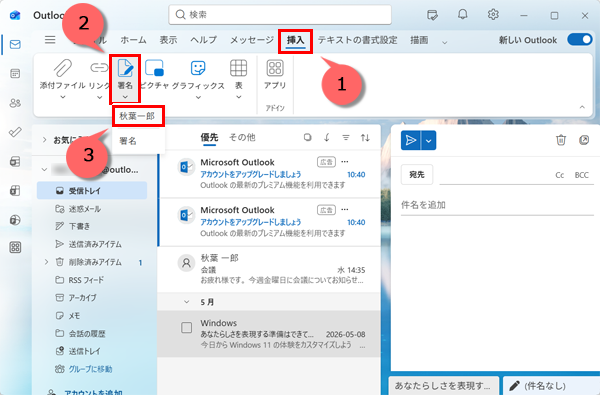Switch to the その他 inbox tab
Image resolution: width=600 pixels, height=395 pixels.
tap(242, 137)
